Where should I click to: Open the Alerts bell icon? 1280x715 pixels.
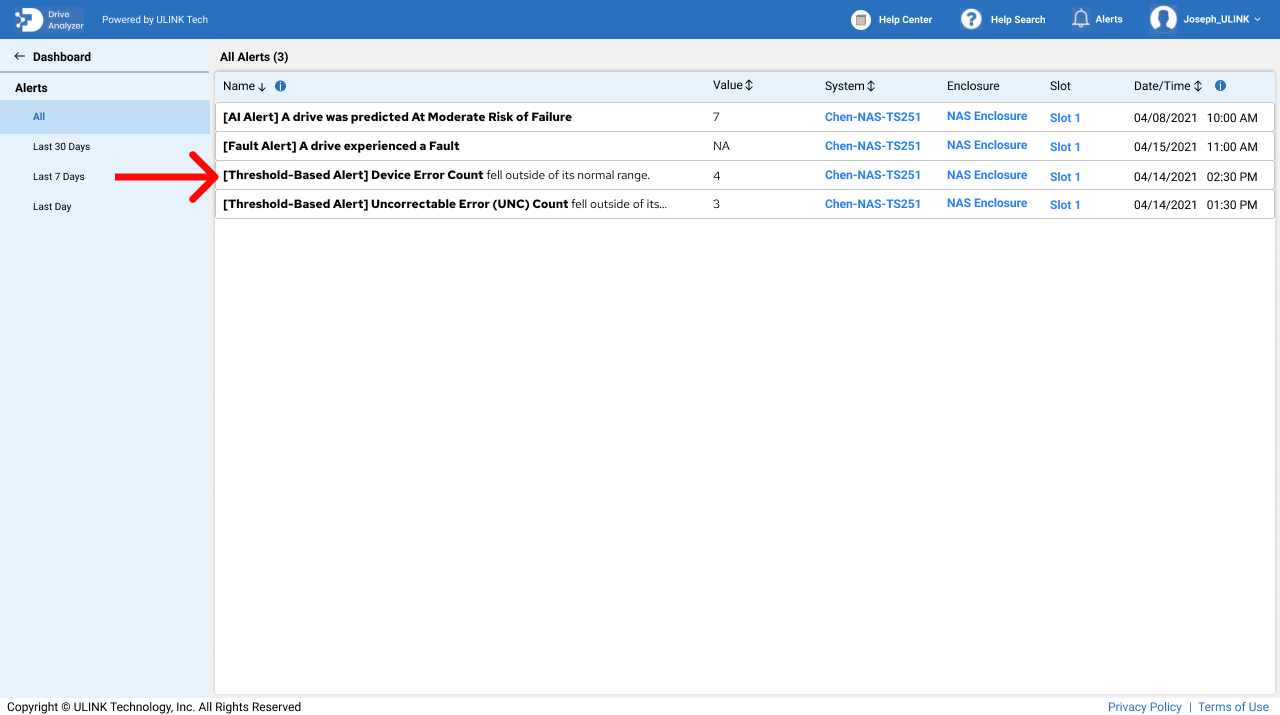1080,19
